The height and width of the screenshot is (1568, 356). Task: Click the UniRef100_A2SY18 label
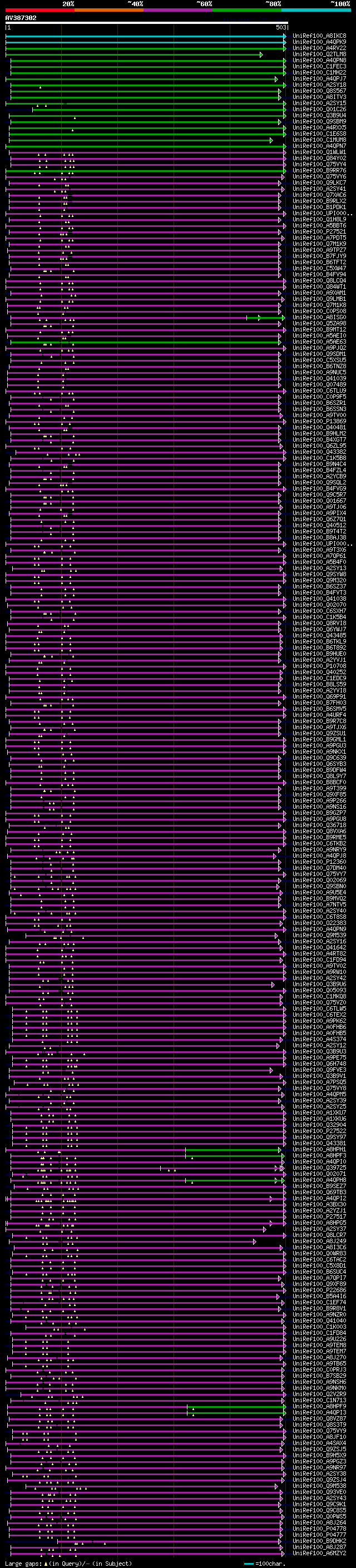coord(319,85)
